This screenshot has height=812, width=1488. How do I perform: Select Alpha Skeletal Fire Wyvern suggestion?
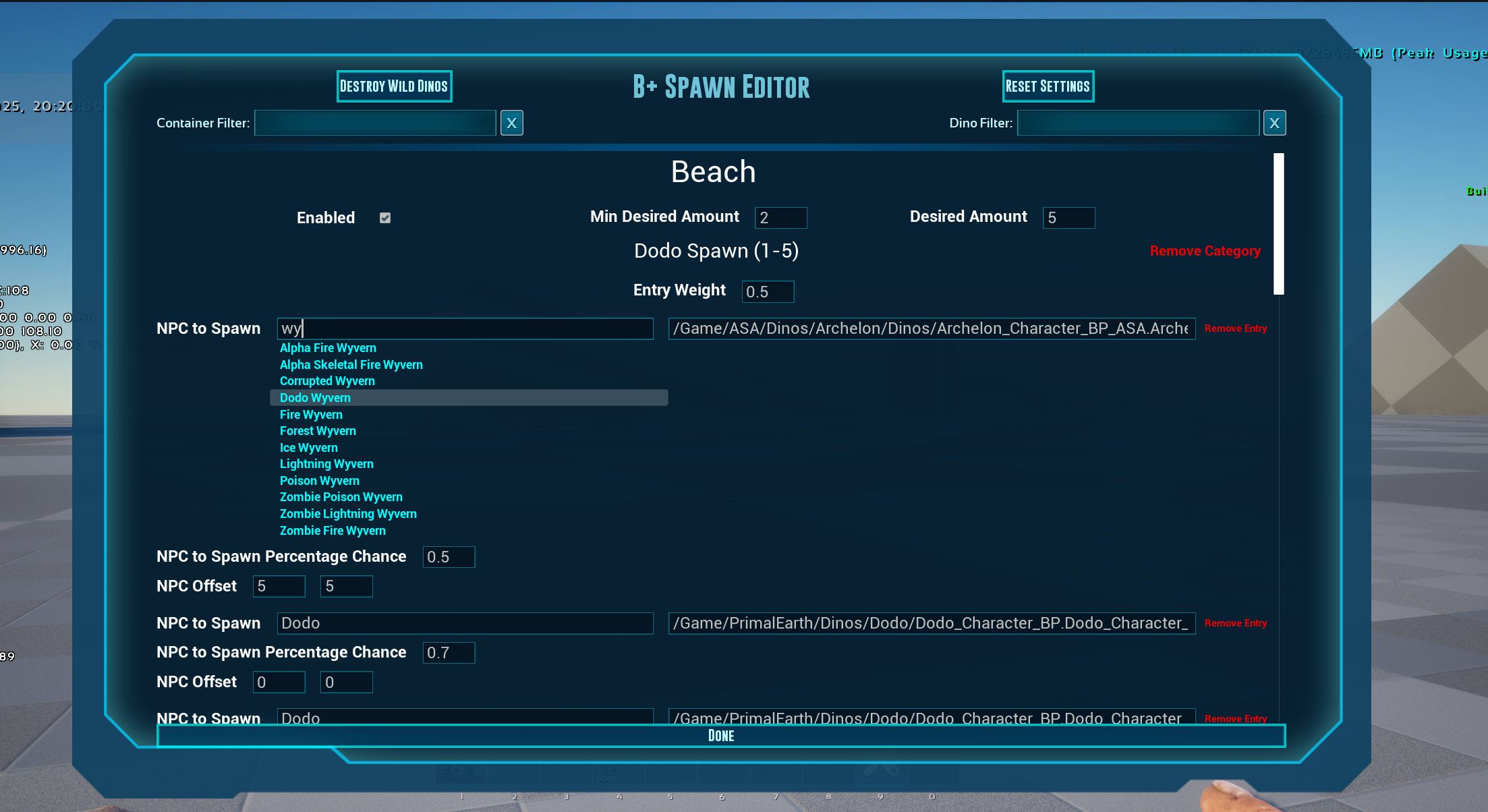tap(351, 364)
